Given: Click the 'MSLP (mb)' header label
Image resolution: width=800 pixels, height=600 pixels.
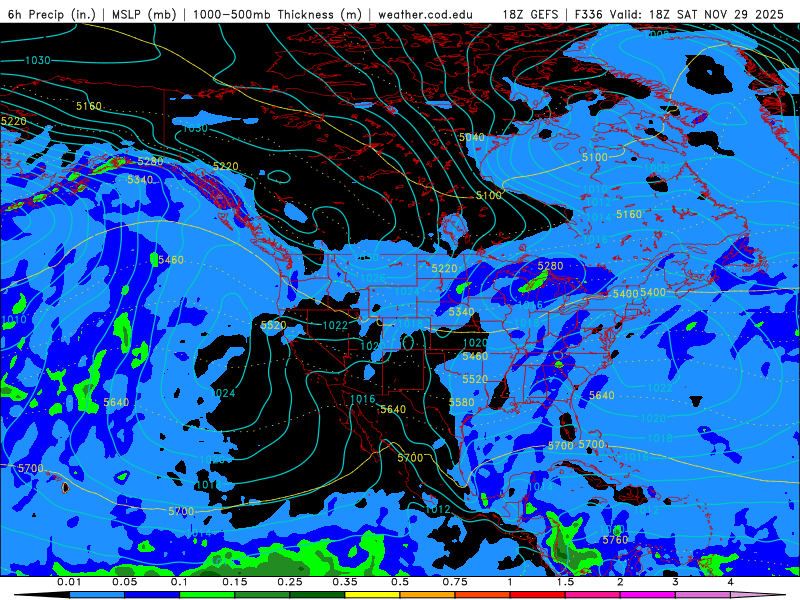Looking at the screenshot, I should pos(144,14).
